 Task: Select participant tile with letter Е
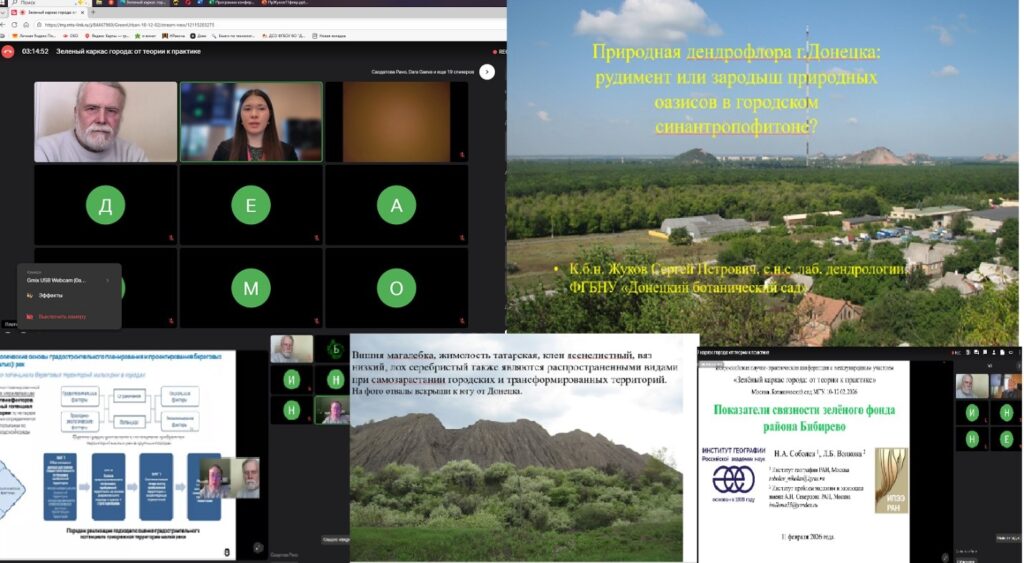pyautogui.click(x=251, y=205)
